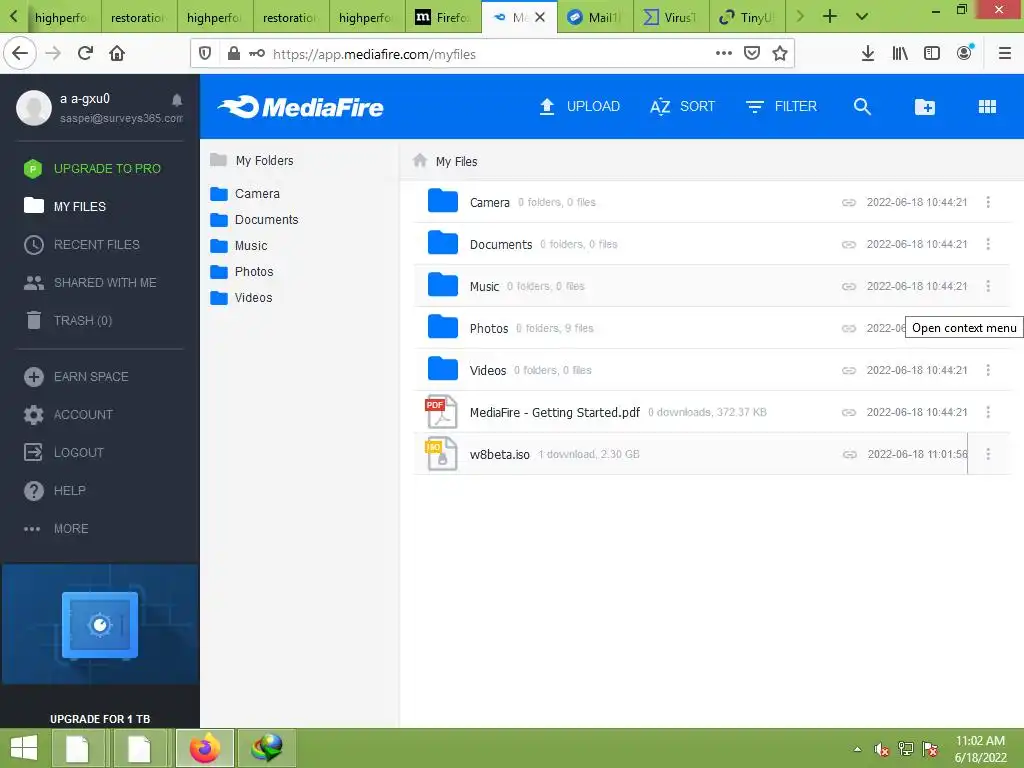Switch to the Mail tab
This screenshot has width=1024, height=768.
(595, 18)
